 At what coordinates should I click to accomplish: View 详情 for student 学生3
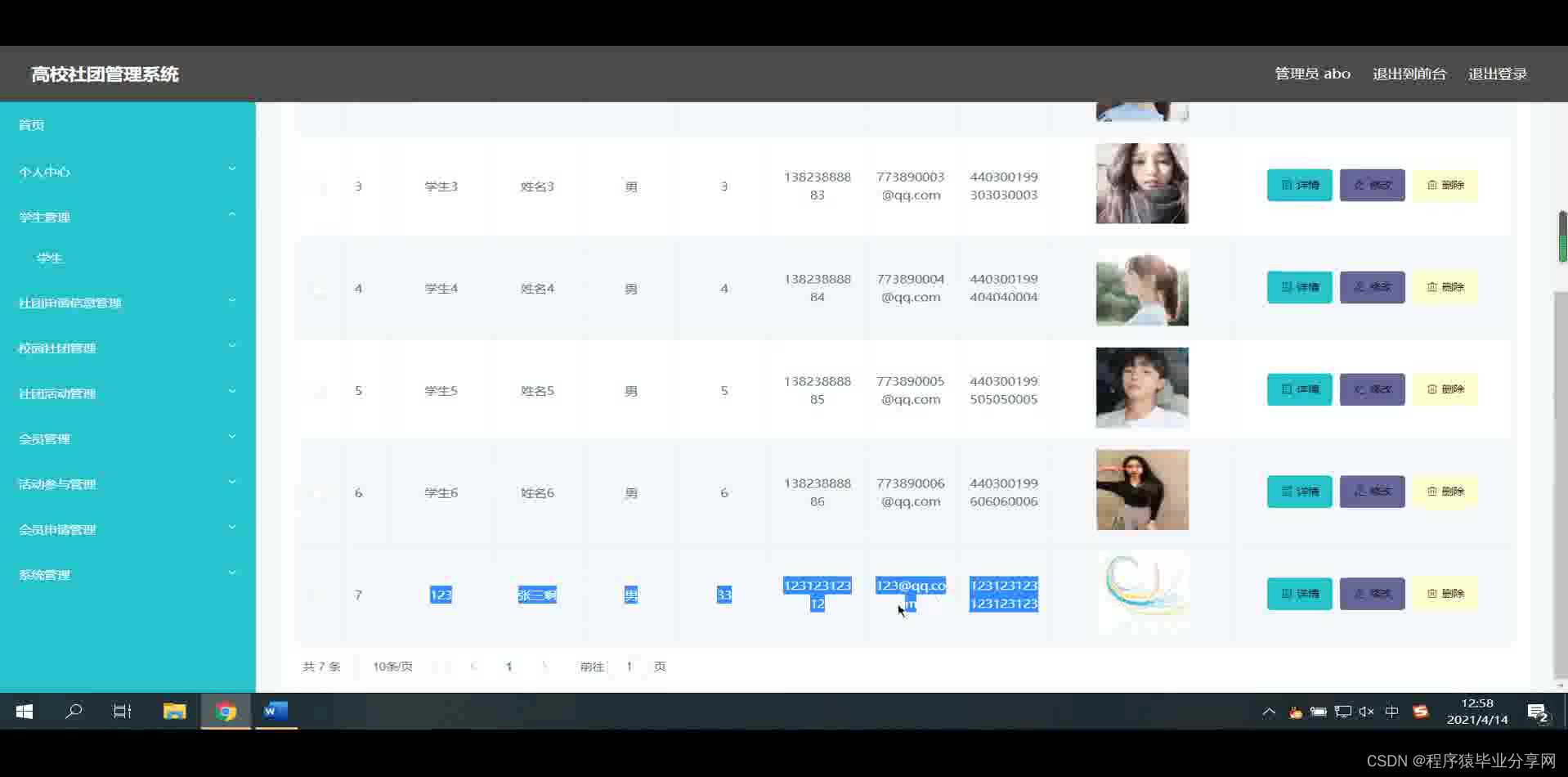coord(1299,185)
